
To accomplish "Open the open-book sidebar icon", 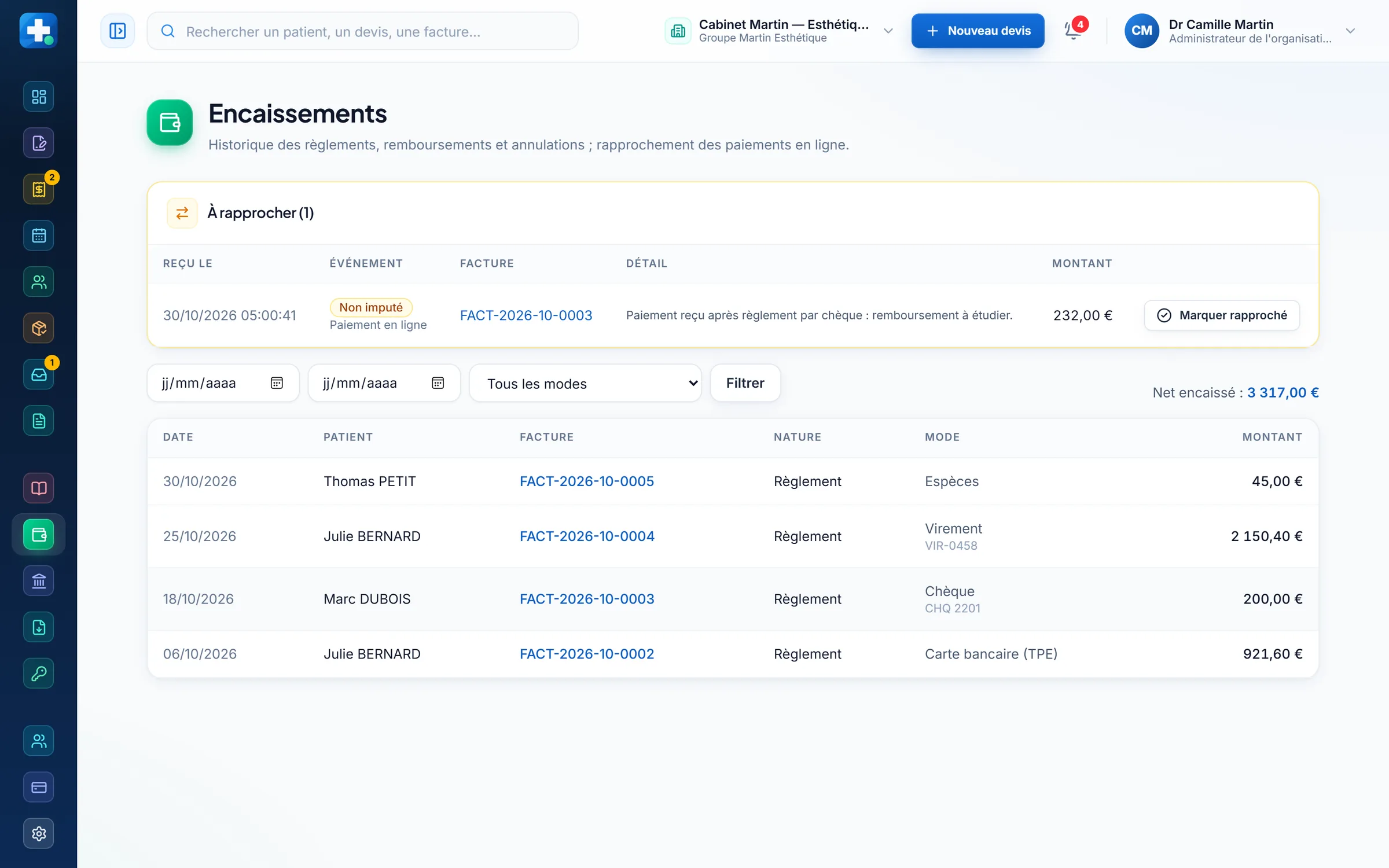I will pyautogui.click(x=39, y=488).
